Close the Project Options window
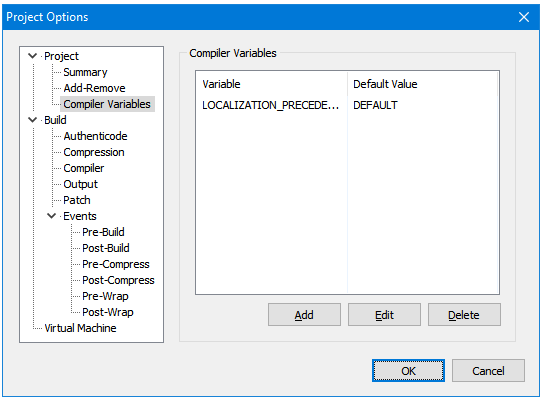The height and width of the screenshot is (398, 543). [x=524, y=17]
